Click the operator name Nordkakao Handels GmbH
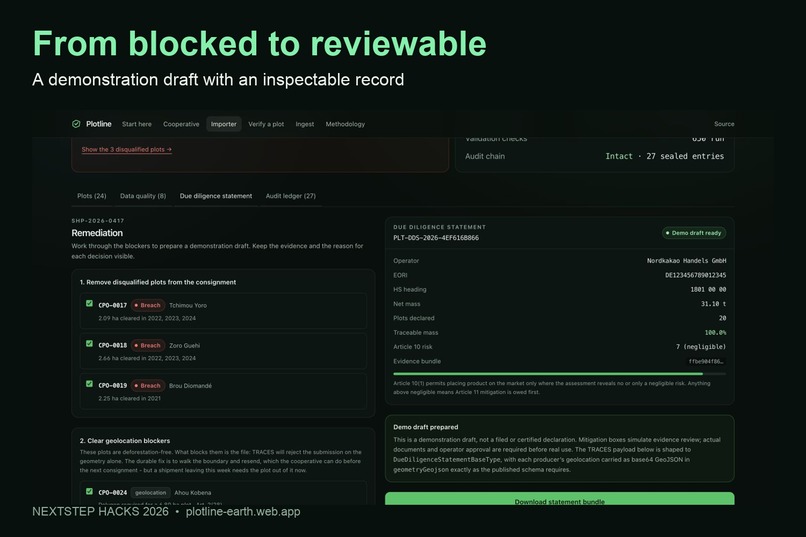The image size is (806, 537). [686, 261]
